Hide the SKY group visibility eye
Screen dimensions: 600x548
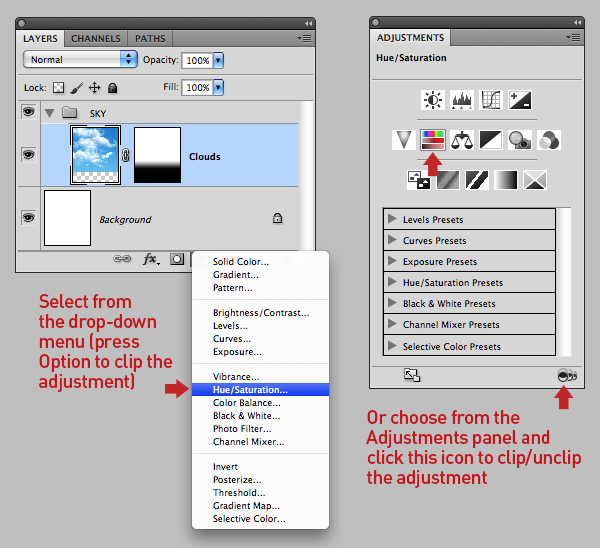click(28, 112)
